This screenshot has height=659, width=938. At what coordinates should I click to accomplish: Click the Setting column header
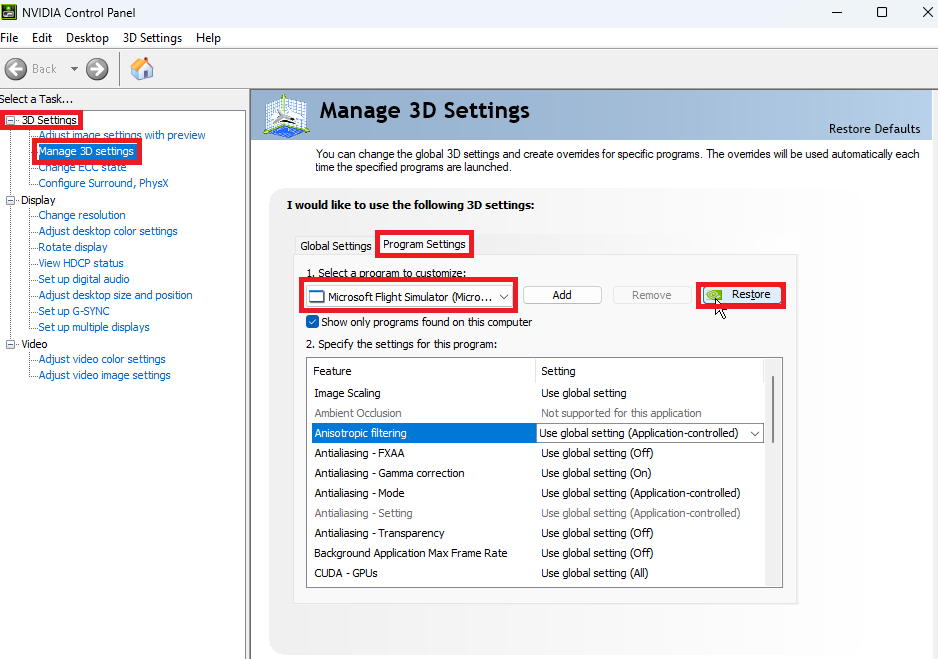650,371
